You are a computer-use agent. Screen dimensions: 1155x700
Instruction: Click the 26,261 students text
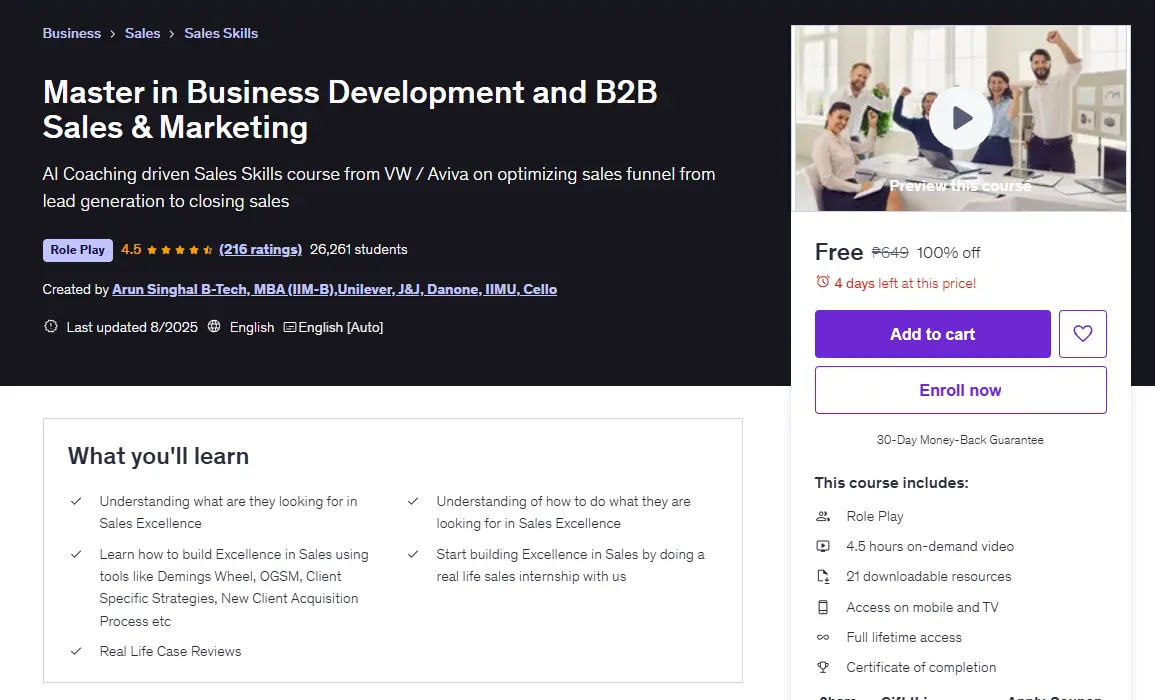point(359,249)
